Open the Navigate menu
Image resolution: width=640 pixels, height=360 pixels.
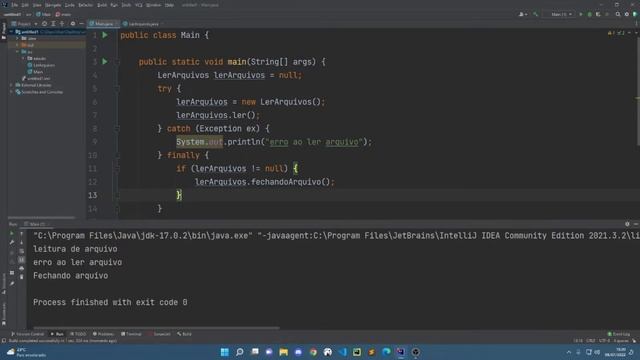tap(53, 5)
